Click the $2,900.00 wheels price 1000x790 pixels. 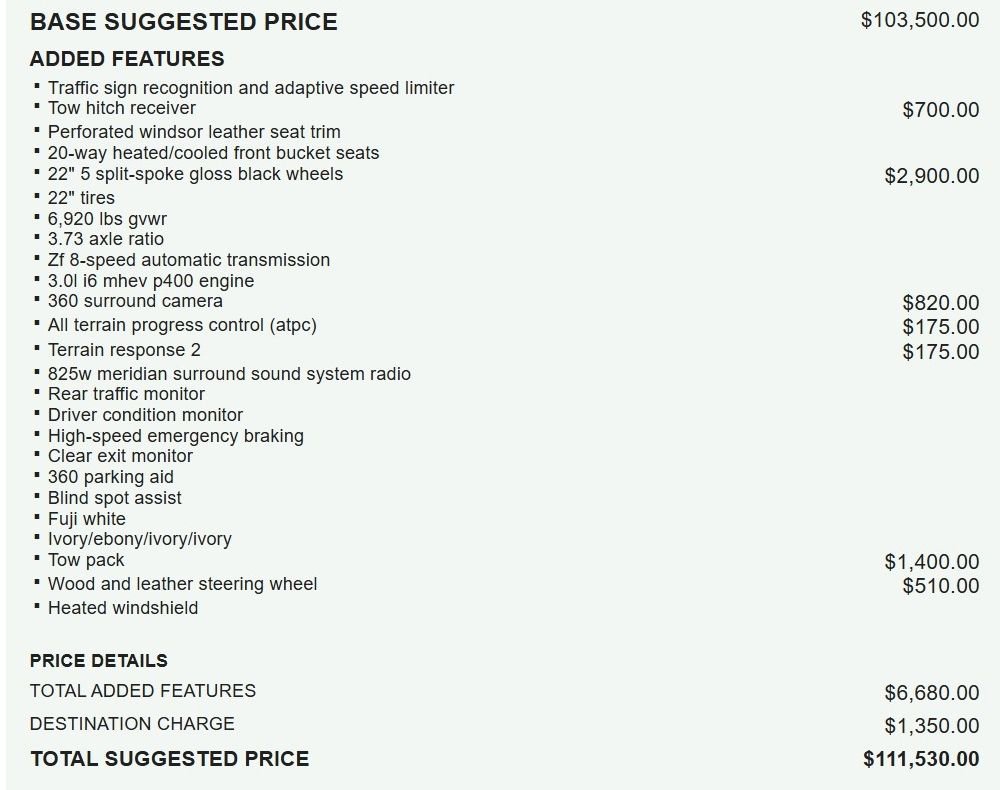pyautogui.click(x=932, y=175)
